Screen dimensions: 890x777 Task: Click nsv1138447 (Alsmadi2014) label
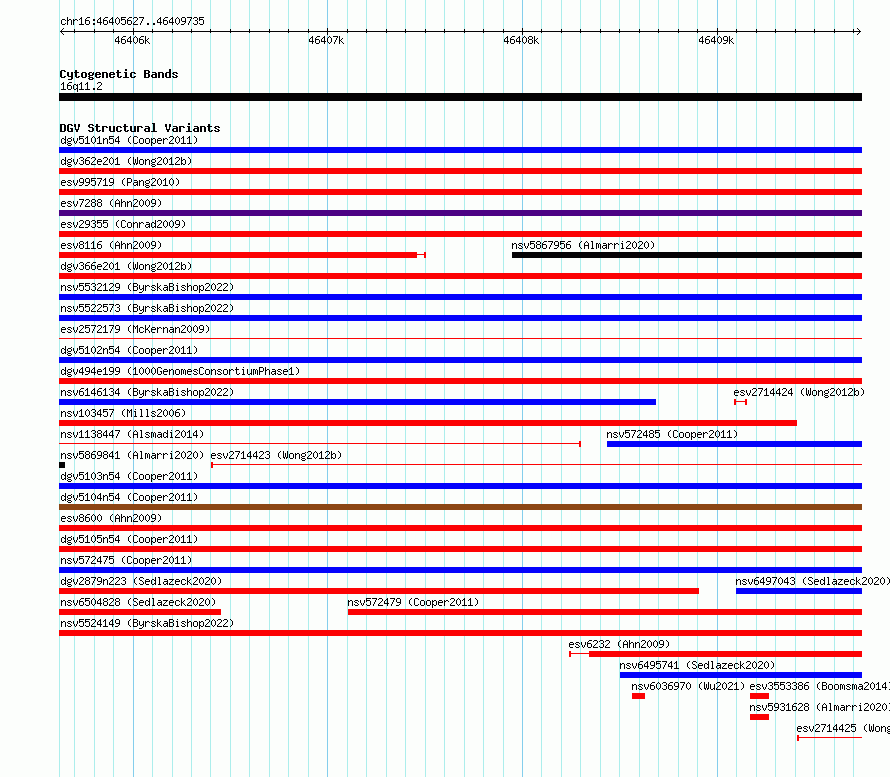[x=132, y=434]
